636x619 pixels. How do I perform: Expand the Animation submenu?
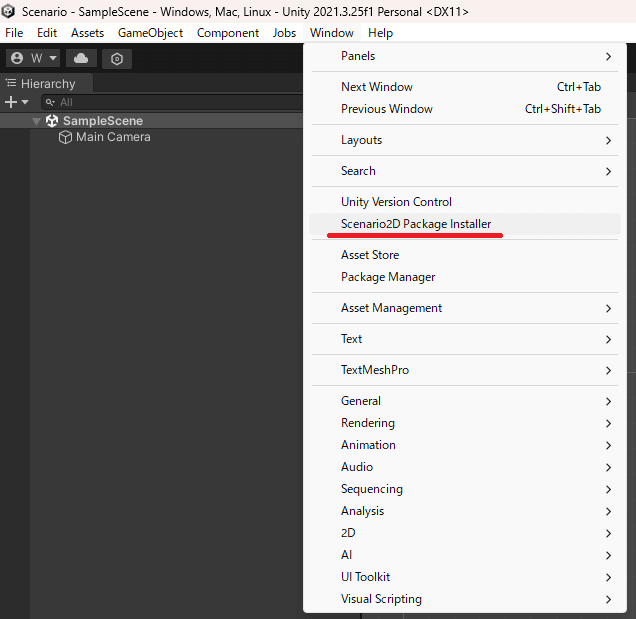point(465,445)
